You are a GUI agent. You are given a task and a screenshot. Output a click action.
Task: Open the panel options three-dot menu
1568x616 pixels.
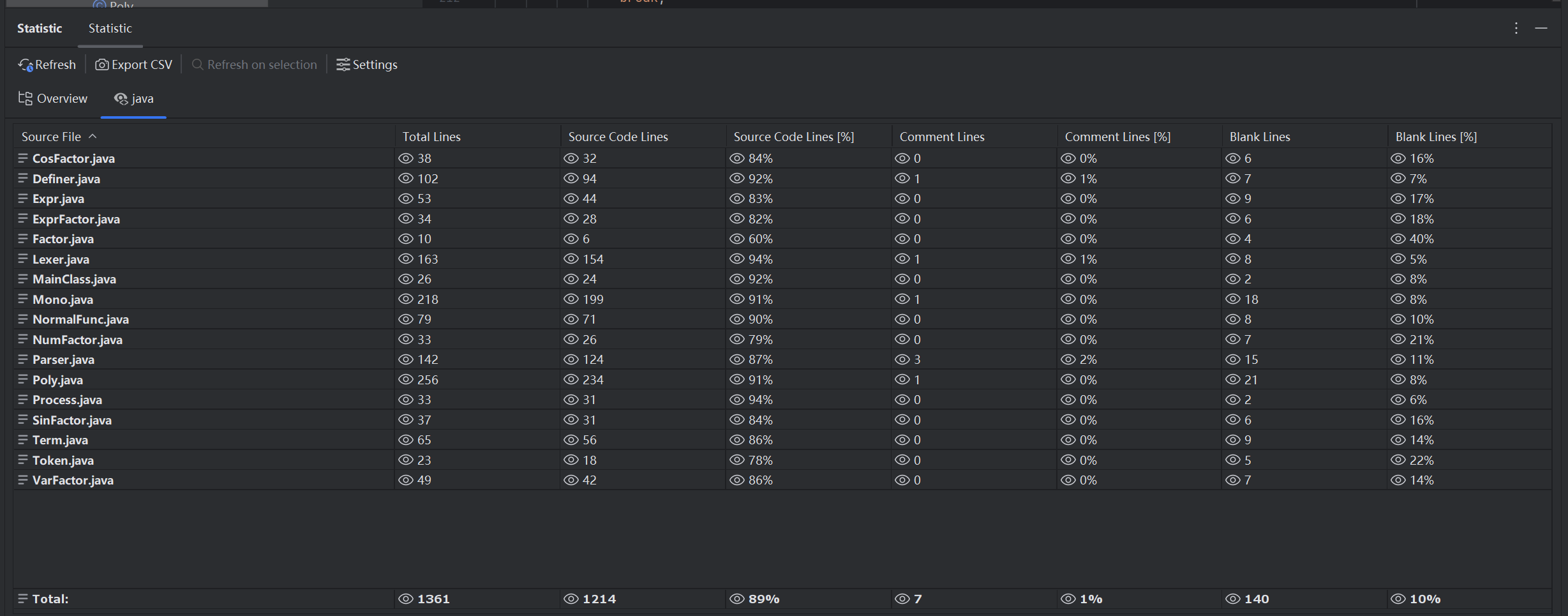1516,29
